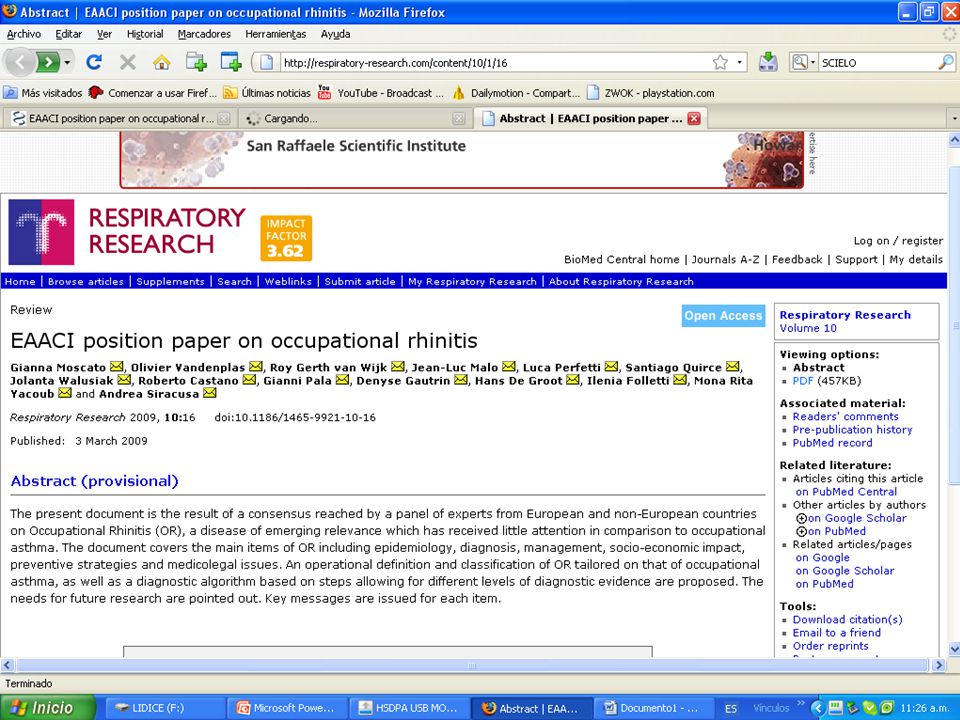Open the Pre-publication history link

[852, 430]
